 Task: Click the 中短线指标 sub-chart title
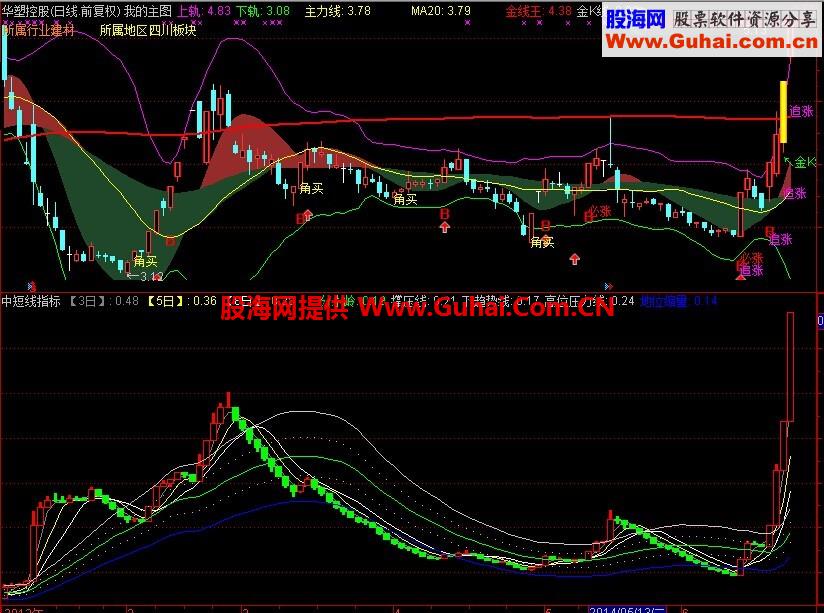click(31, 301)
